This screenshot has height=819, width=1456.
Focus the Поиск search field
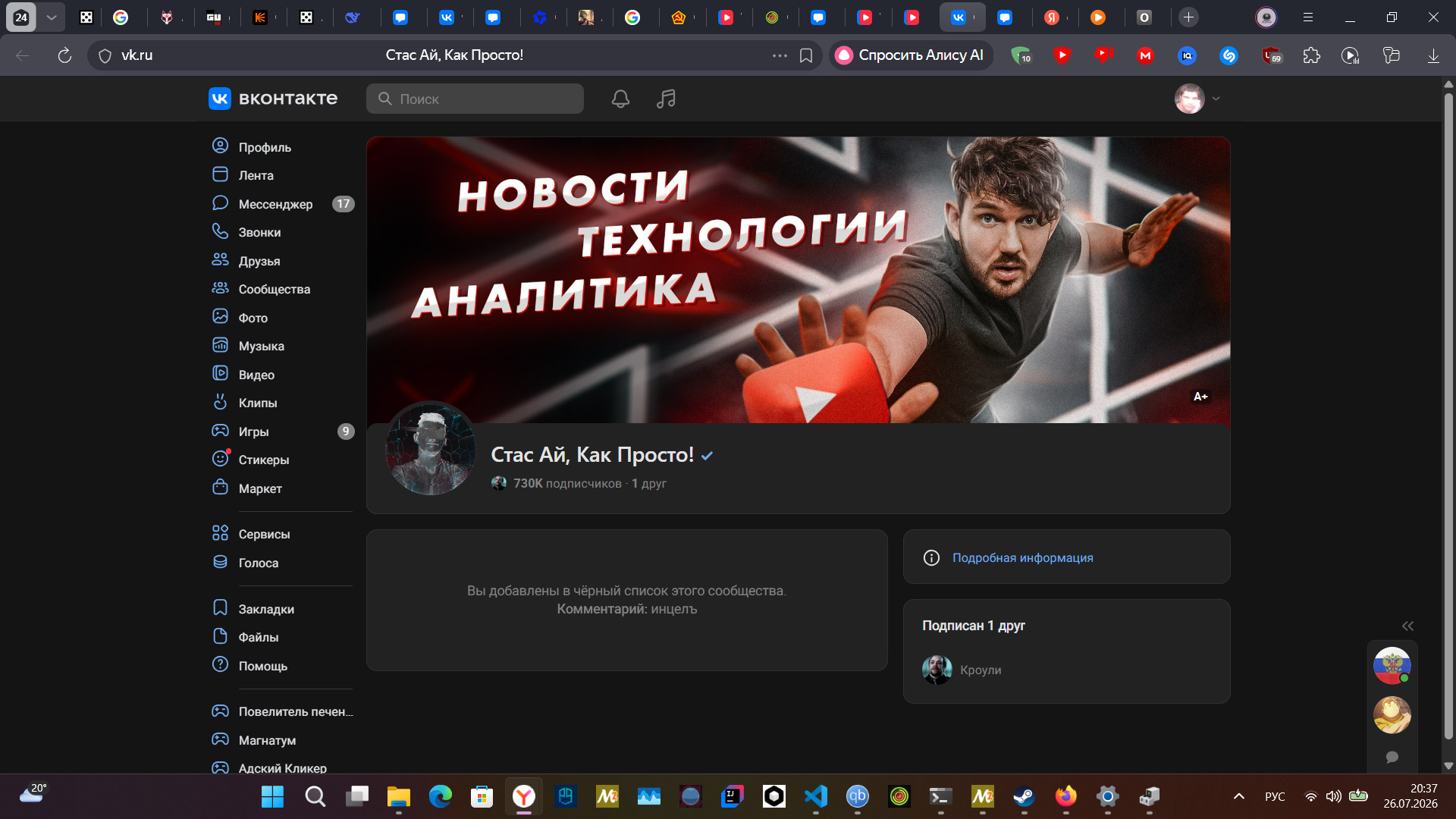tap(475, 99)
